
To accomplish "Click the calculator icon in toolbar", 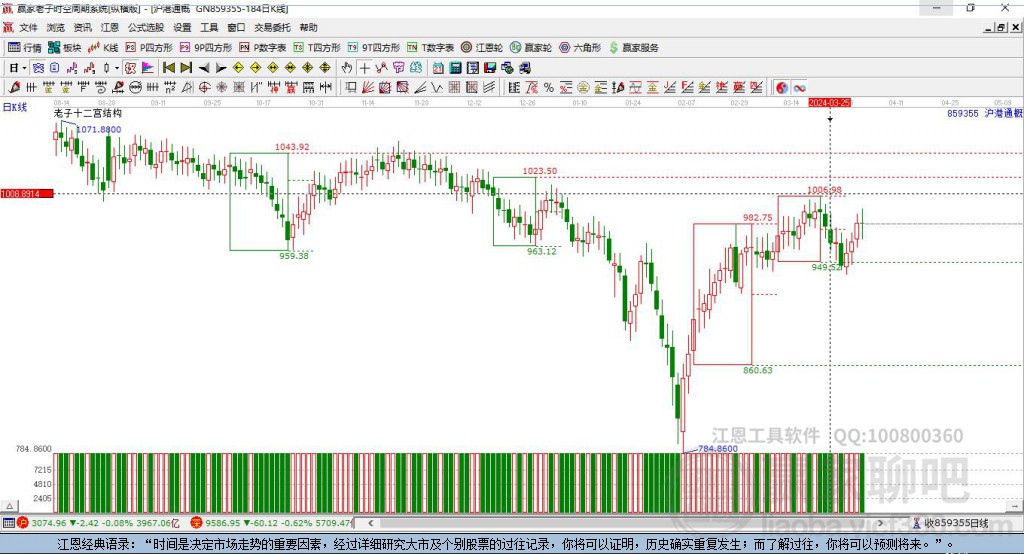I will [x=455, y=68].
